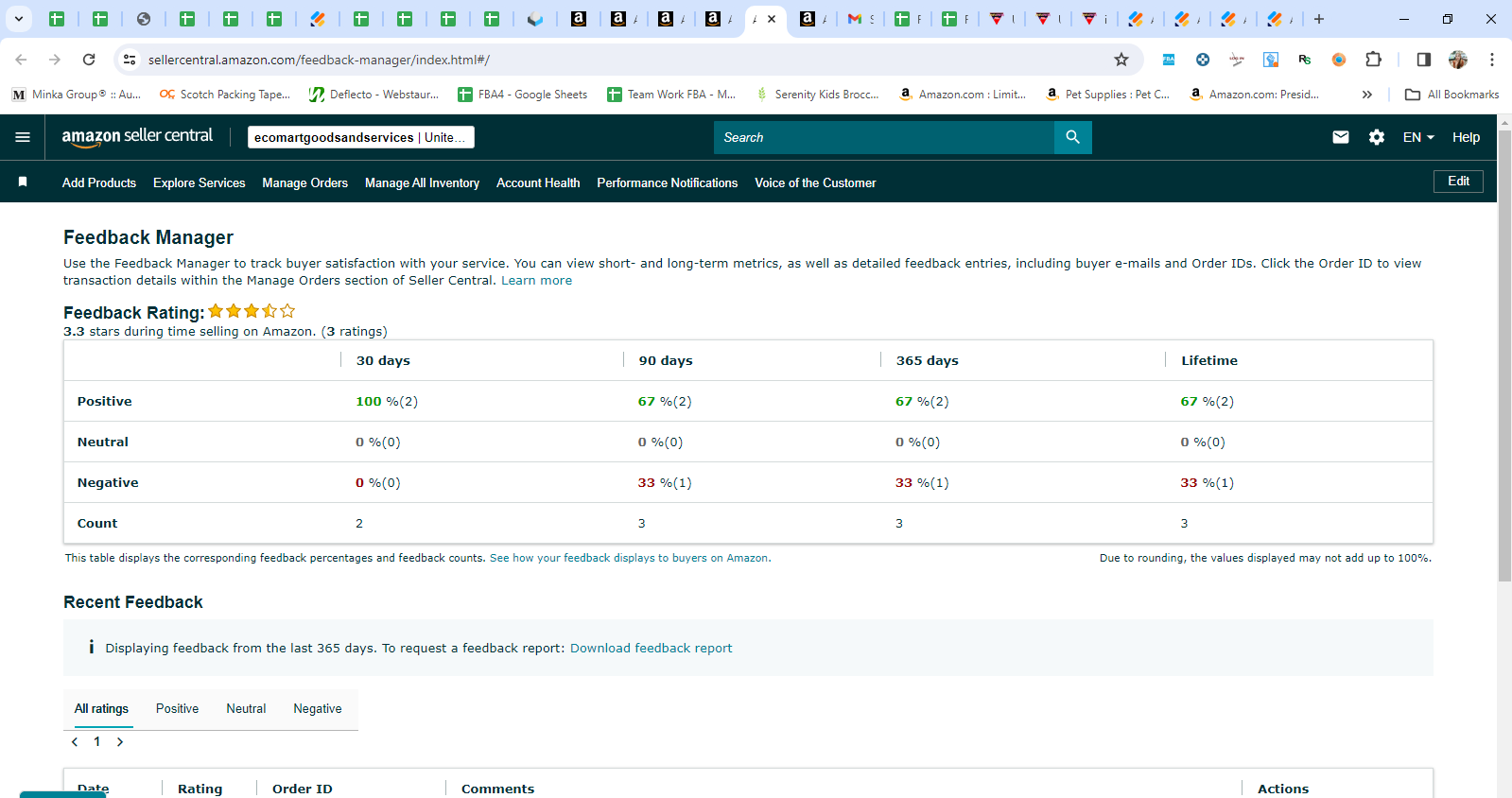Open the Chrome profile avatar
The image size is (1512, 798).
point(1458,60)
